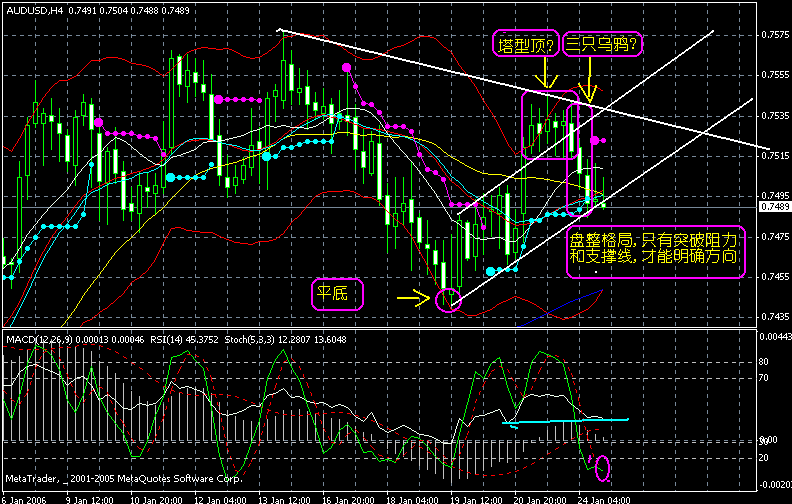
Task: Select the 20 level on indicator scale
Action: pos(763,458)
